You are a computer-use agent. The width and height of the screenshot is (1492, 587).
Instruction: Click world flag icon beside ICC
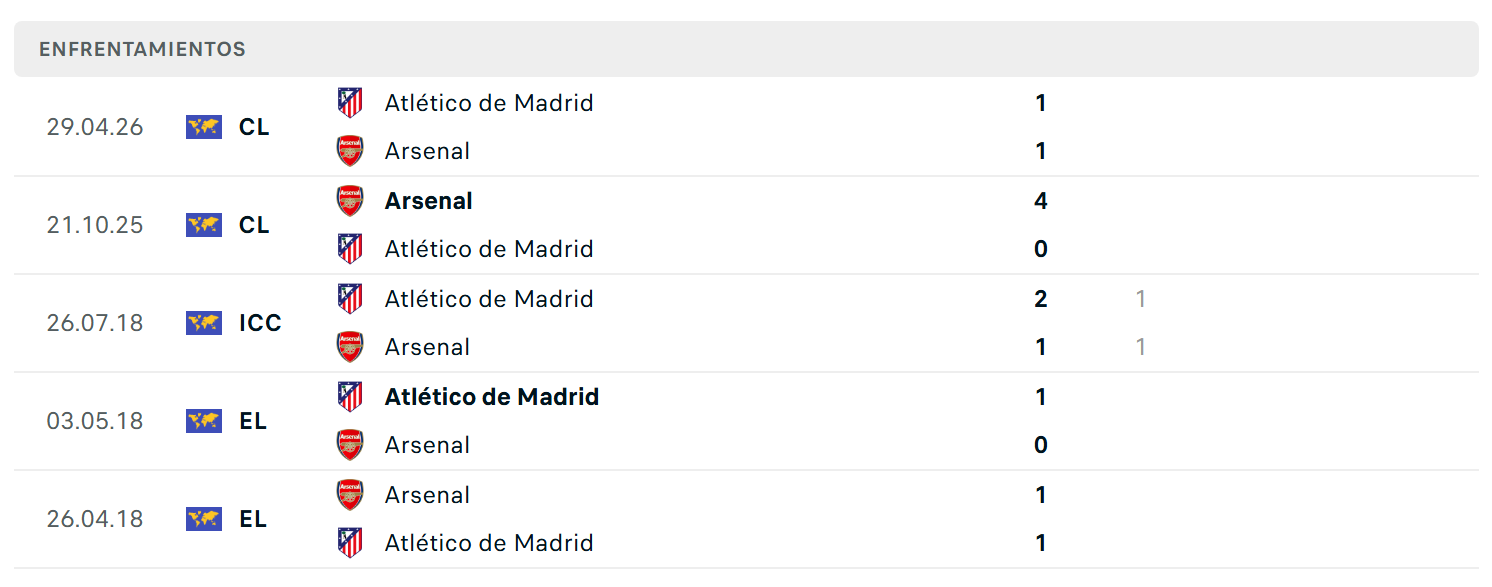coord(204,323)
